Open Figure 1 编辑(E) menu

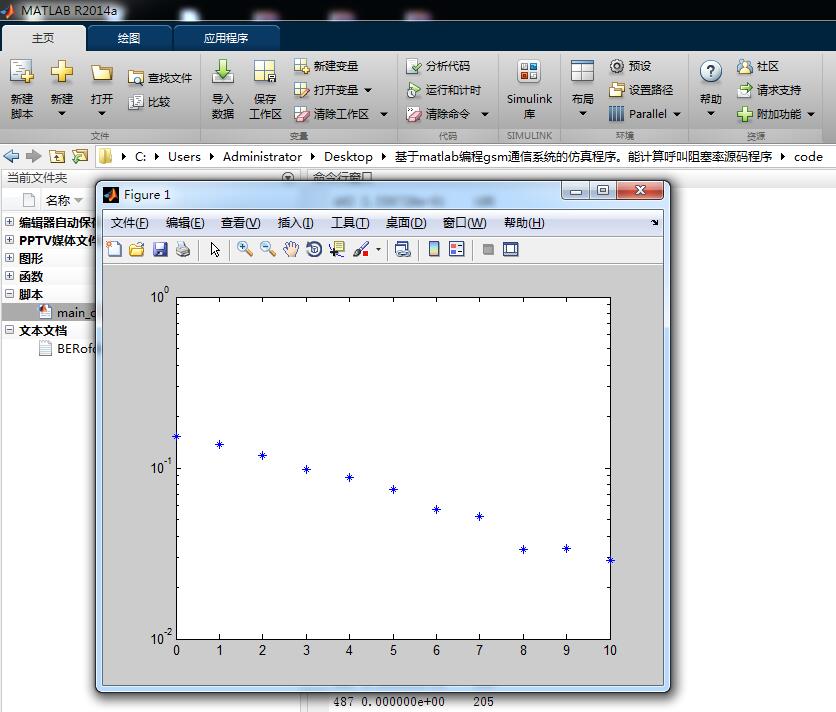(x=185, y=223)
